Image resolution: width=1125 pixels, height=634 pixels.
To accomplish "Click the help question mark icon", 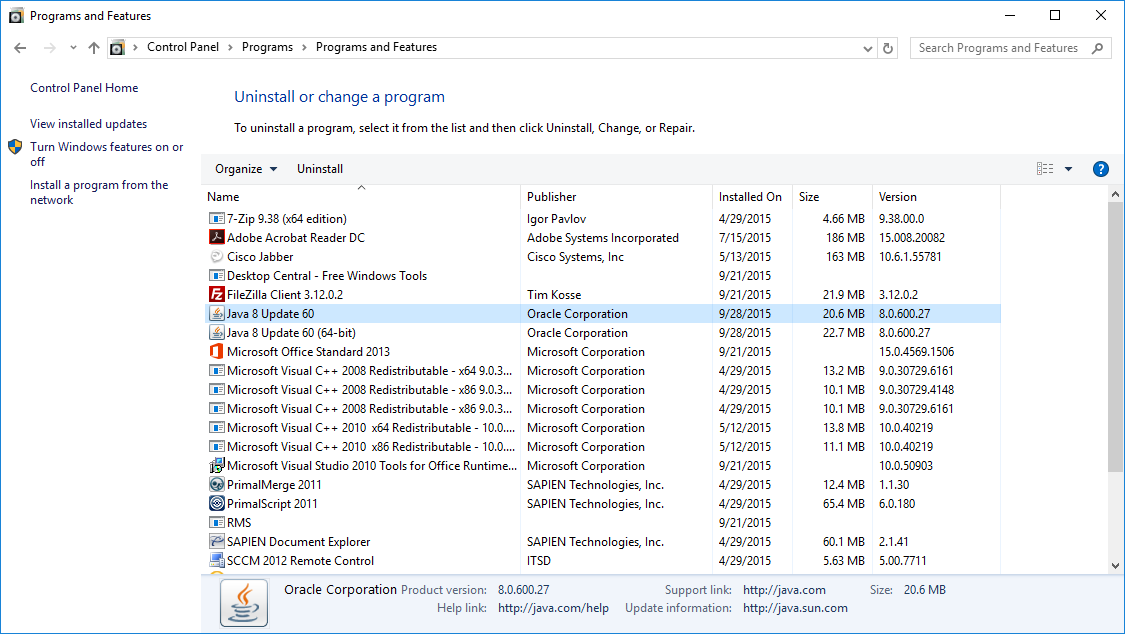I will point(1100,169).
